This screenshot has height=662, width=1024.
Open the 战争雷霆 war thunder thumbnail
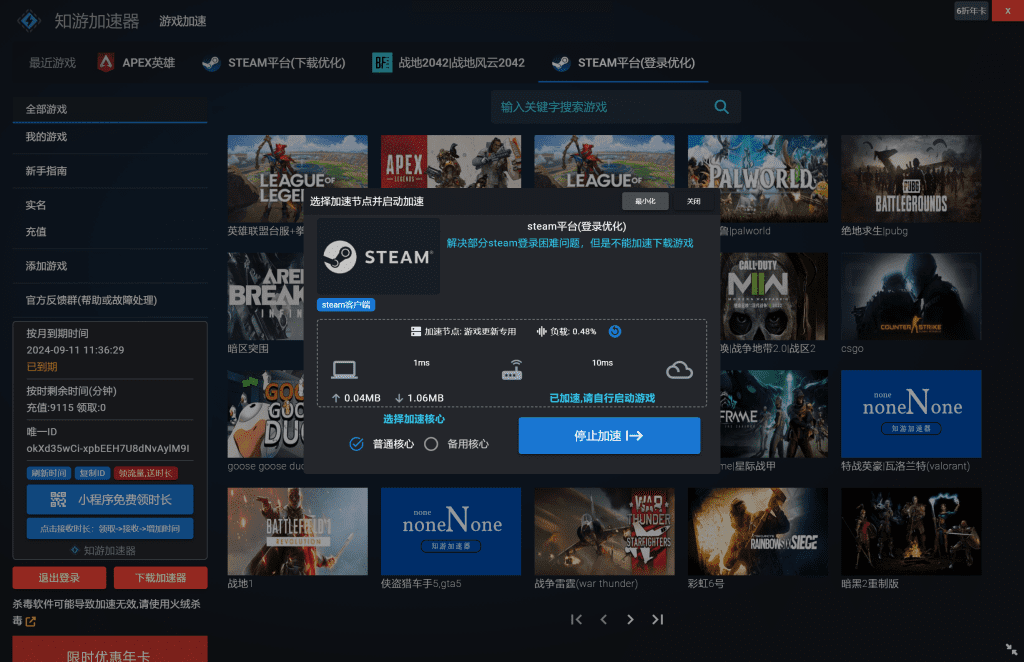(x=604, y=531)
